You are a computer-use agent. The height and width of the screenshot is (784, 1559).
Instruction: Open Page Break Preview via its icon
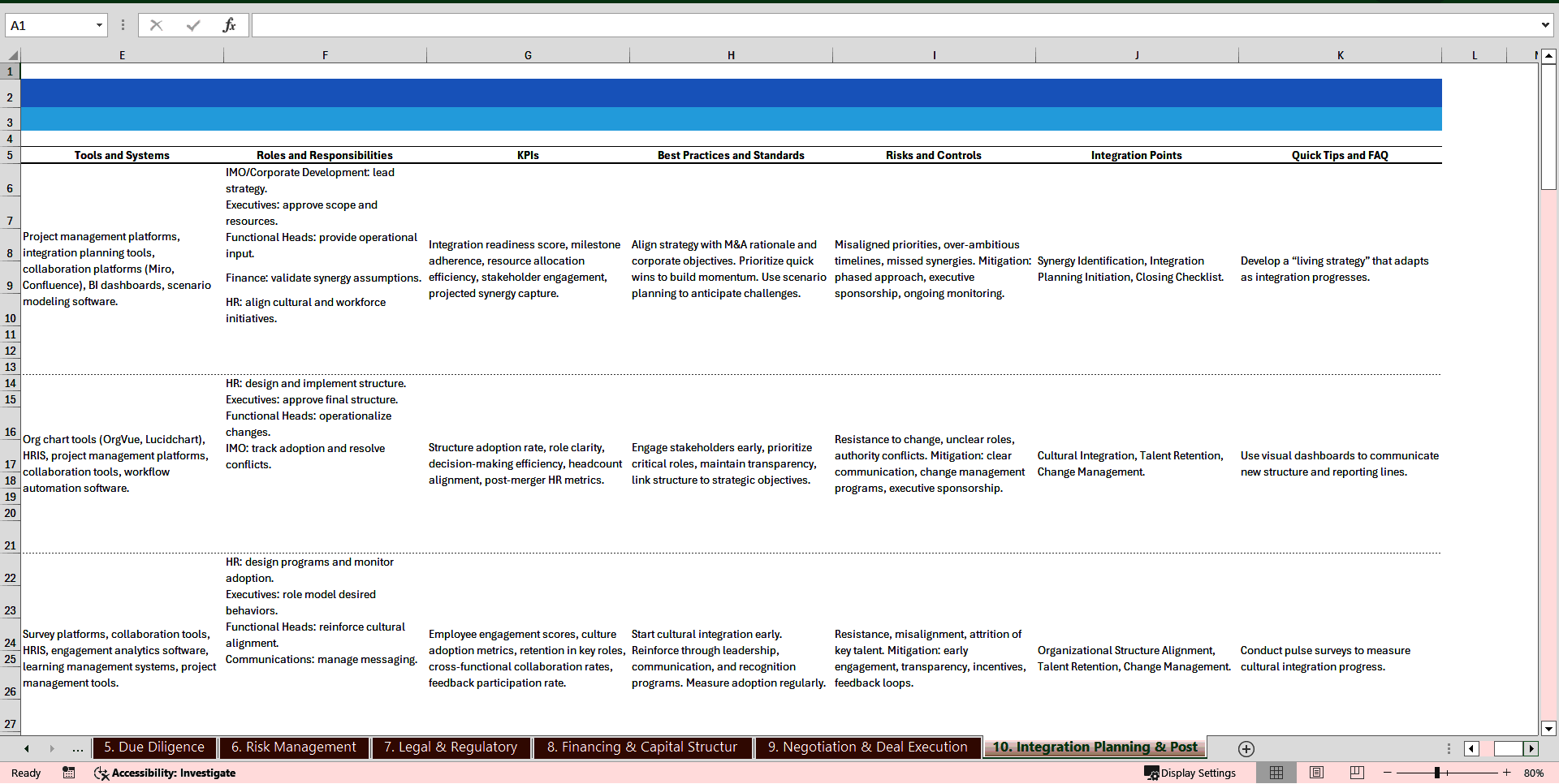point(1356,773)
